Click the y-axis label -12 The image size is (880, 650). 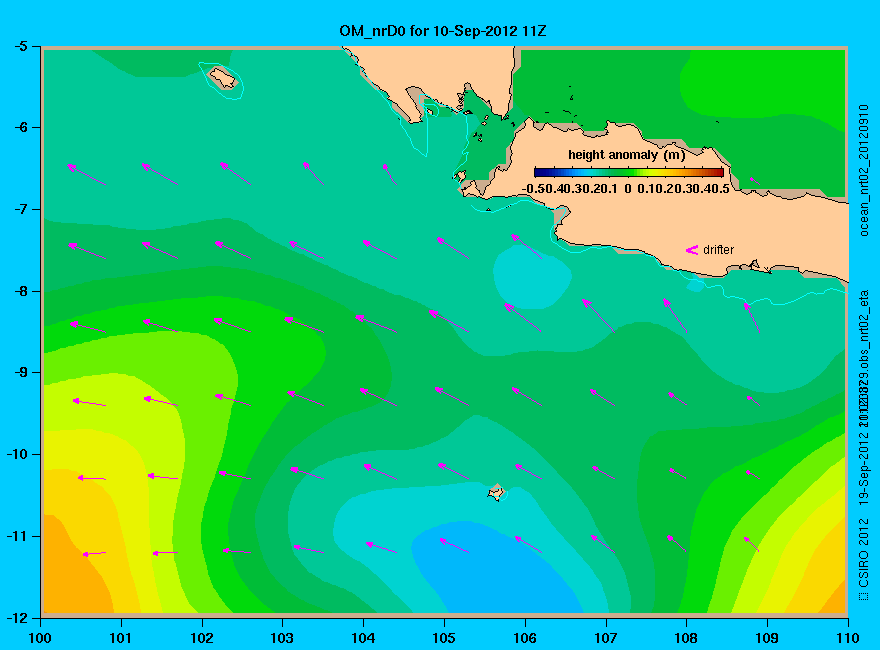[17, 618]
